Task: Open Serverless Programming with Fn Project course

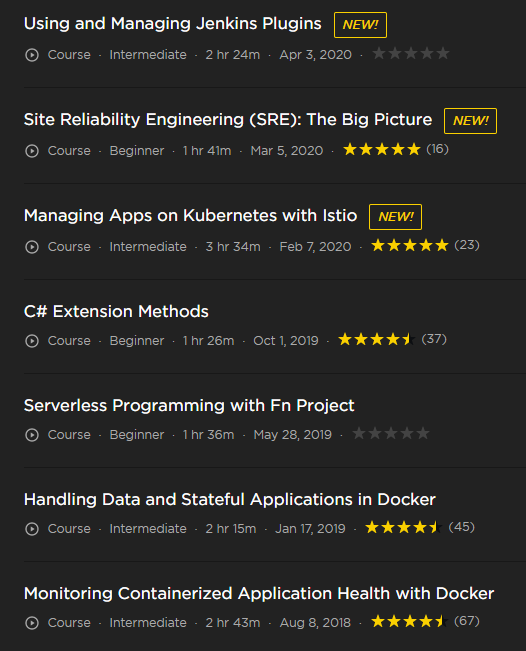Action: pyautogui.click(x=189, y=406)
